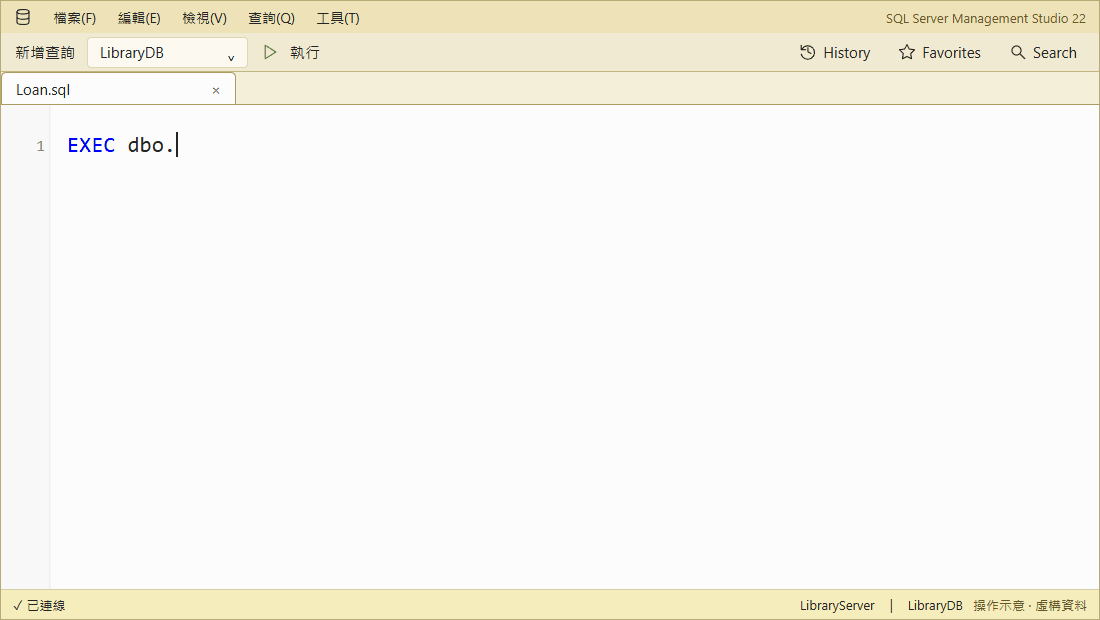1100x620 pixels.
Task: Click 操作示意 · 虛構資料 status text
Action: (1029, 605)
